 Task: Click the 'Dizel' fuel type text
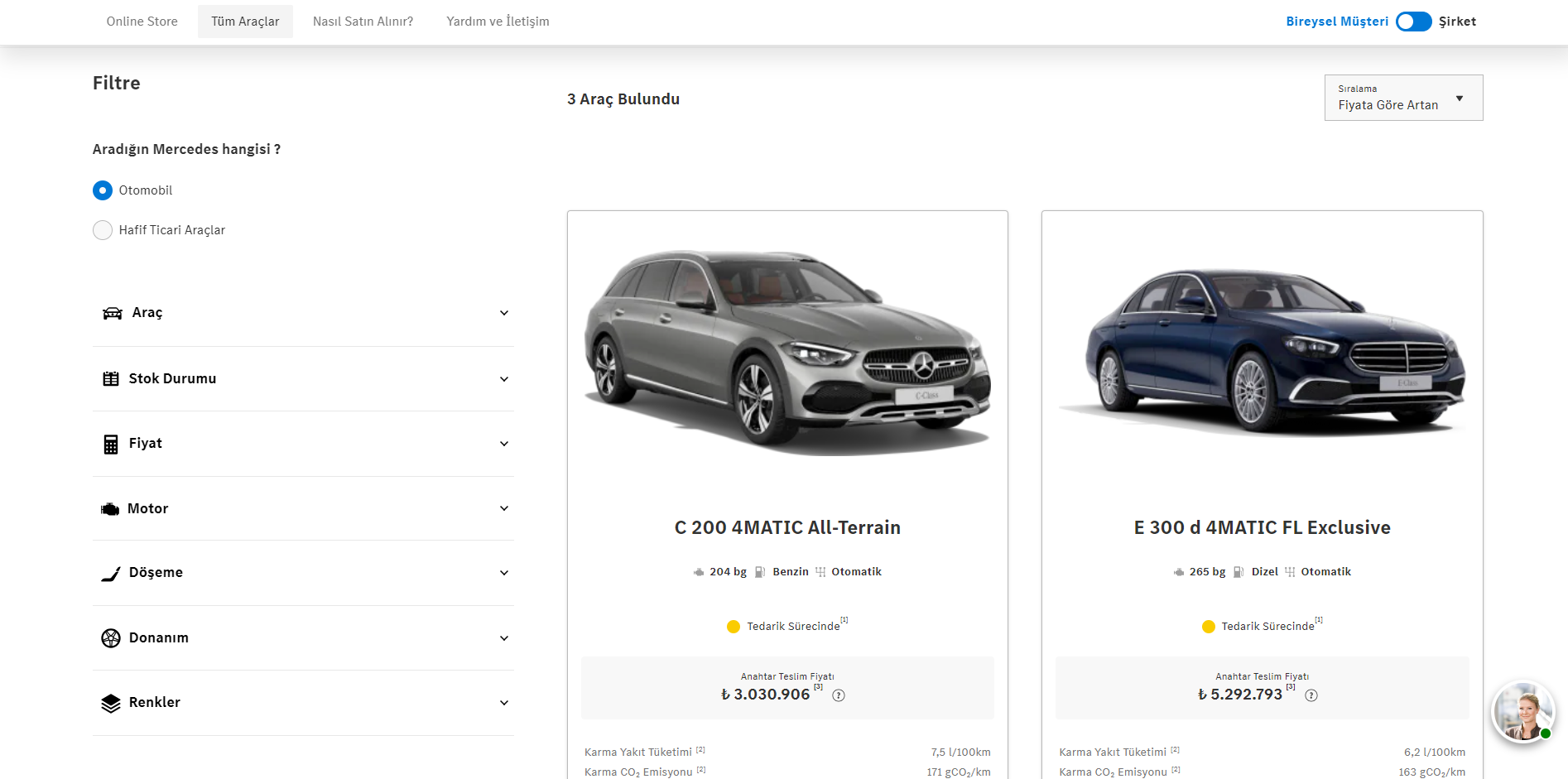click(1265, 572)
